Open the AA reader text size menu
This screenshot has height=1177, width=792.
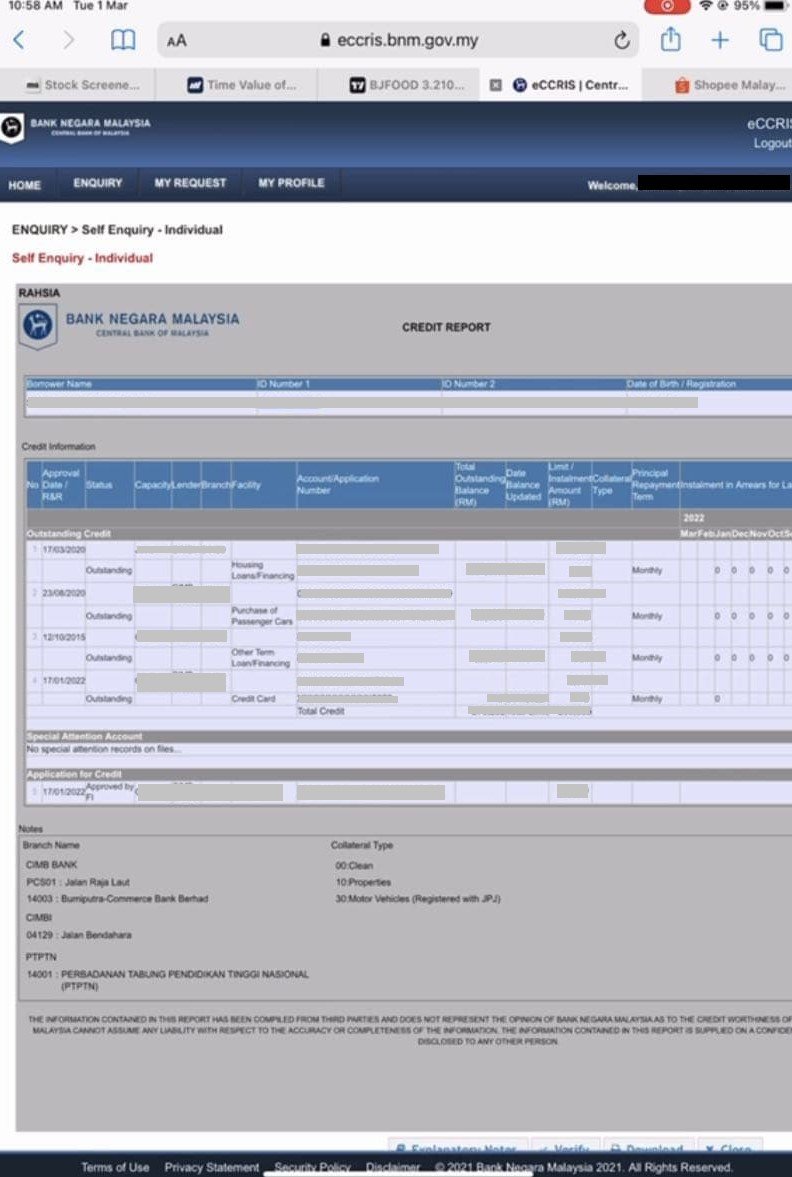tap(177, 41)
